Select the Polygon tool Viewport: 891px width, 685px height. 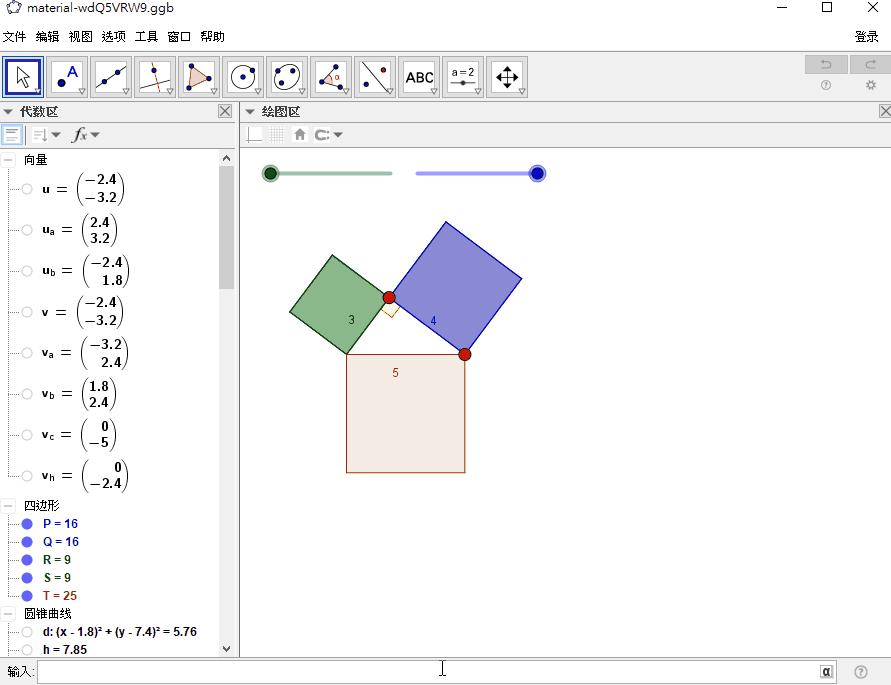click(x=199, y=76)
